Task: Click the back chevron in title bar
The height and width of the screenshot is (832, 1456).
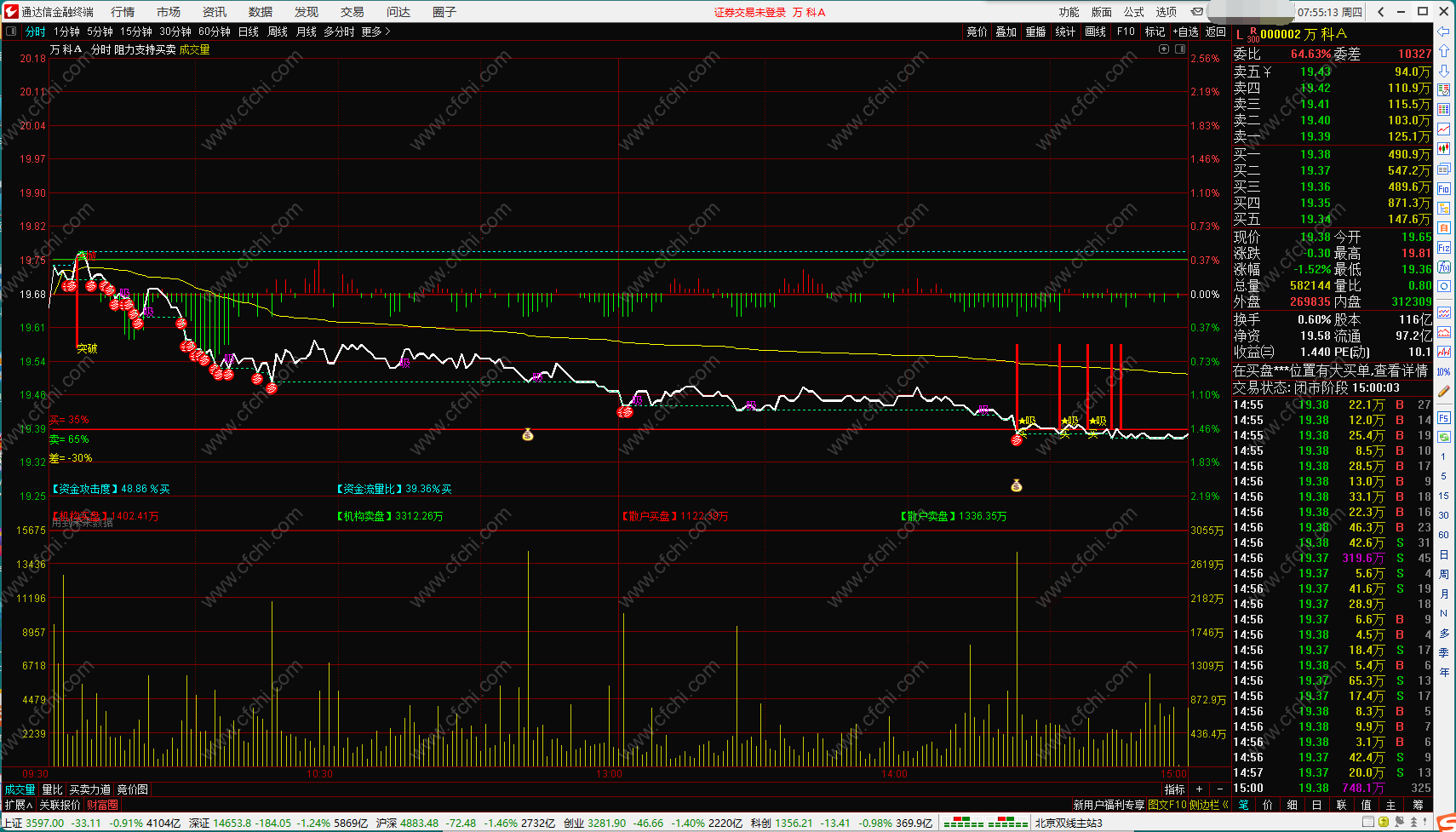Action: tap(1381, 12)
